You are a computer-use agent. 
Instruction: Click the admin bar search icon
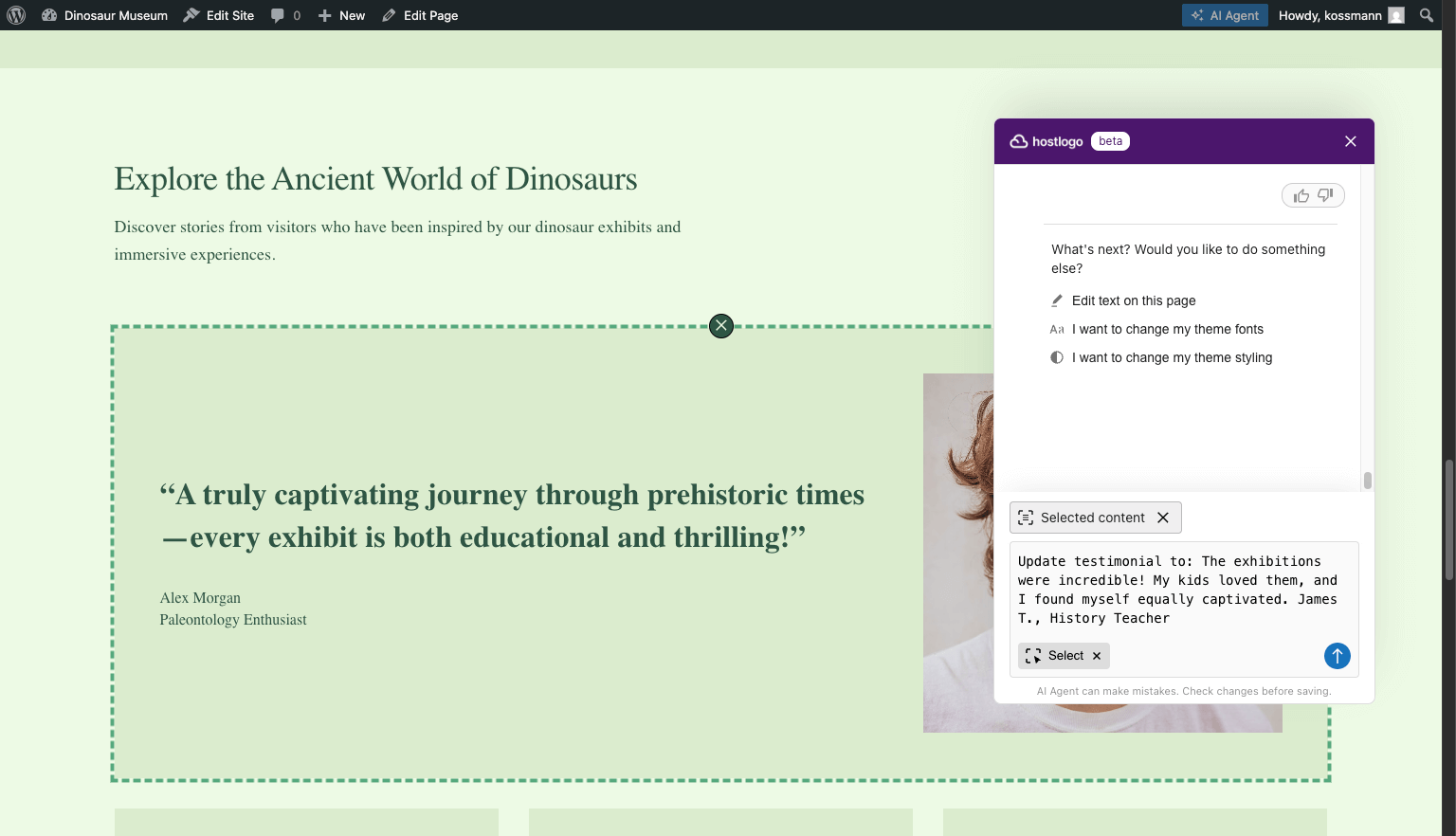[1427, 15]
